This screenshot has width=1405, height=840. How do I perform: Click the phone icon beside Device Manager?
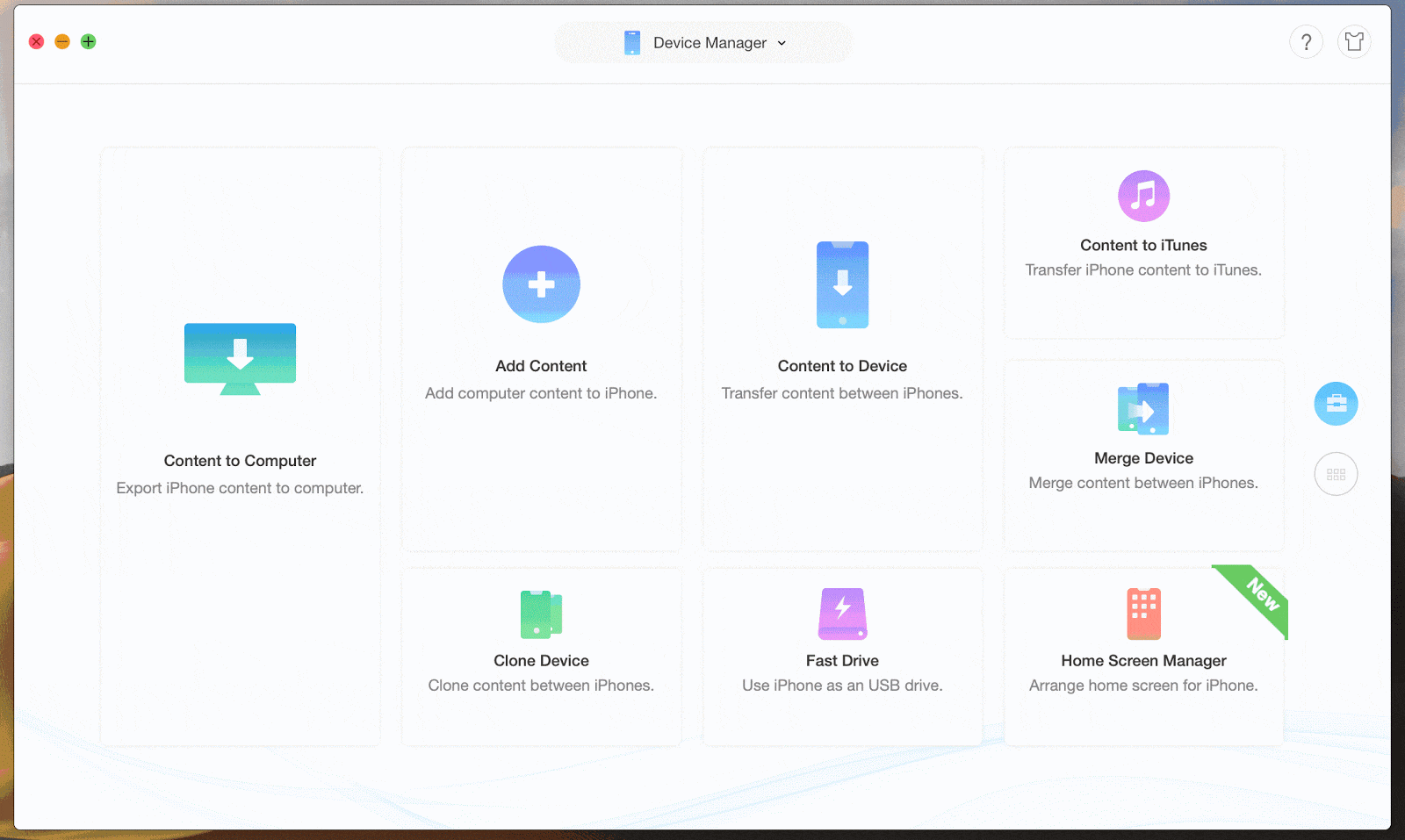coord(632,43)
